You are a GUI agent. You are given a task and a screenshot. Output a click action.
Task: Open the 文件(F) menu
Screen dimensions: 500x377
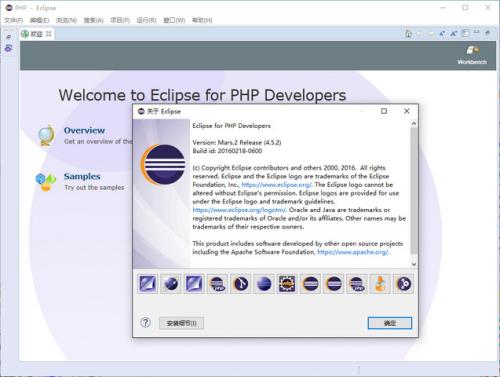[x=13, y=20]
